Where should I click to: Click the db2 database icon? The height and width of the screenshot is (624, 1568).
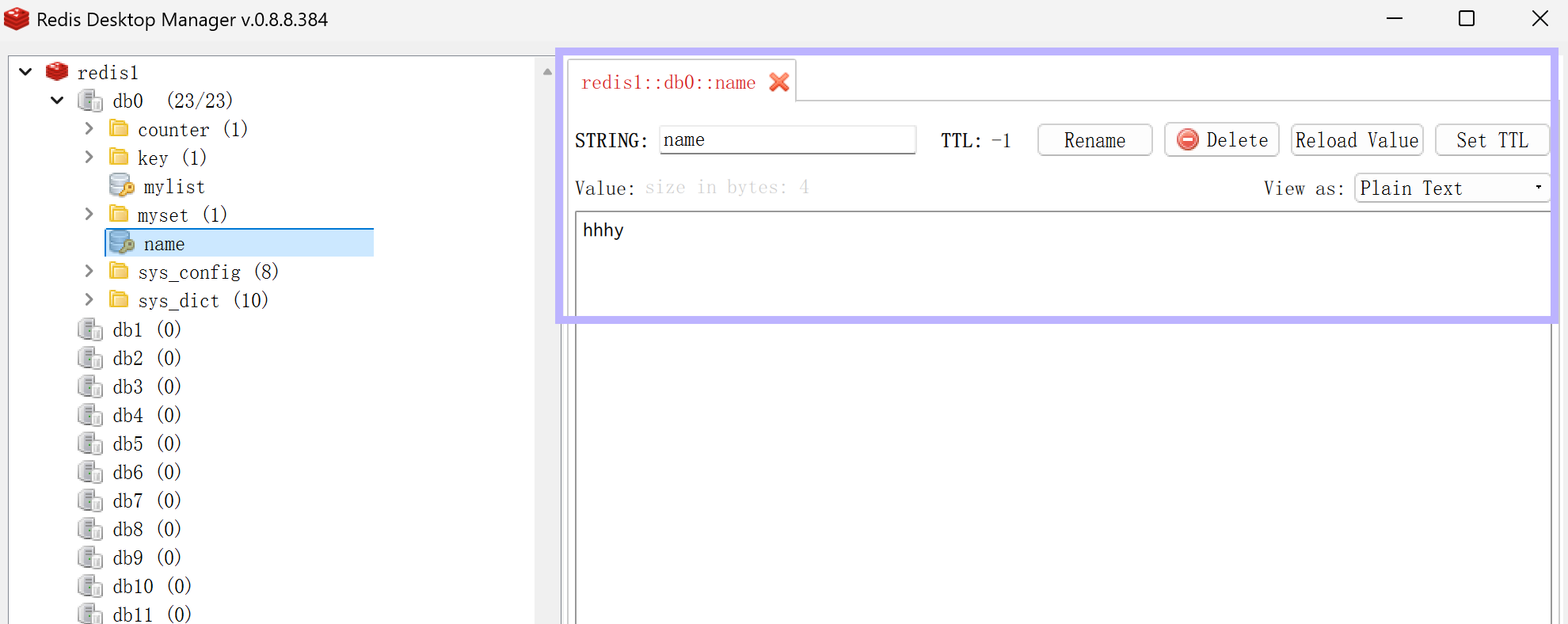coord(90,357)
